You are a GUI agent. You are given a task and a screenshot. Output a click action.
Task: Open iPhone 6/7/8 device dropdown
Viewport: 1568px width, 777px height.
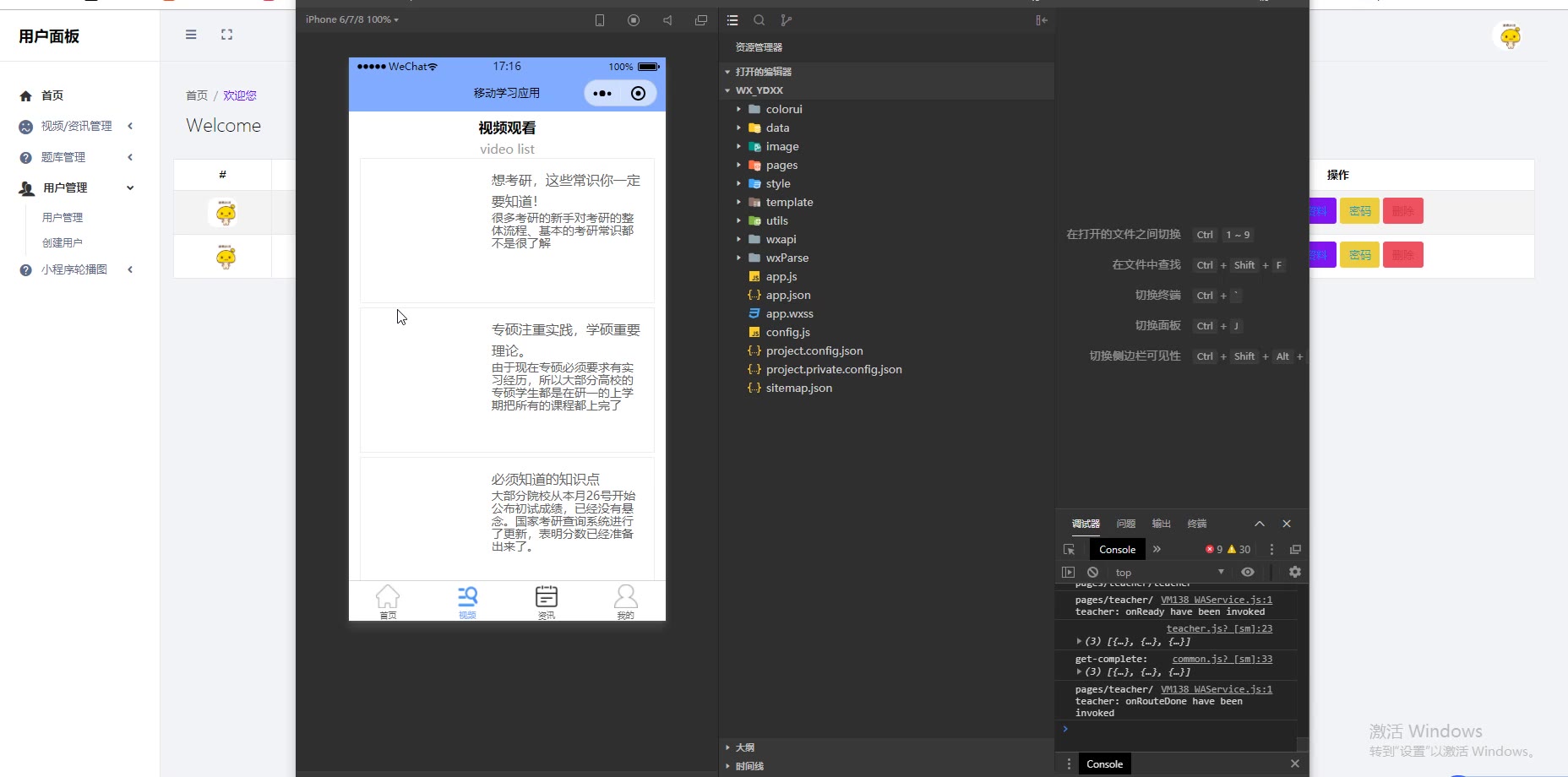pyautogui.click(x=352, y=19)
